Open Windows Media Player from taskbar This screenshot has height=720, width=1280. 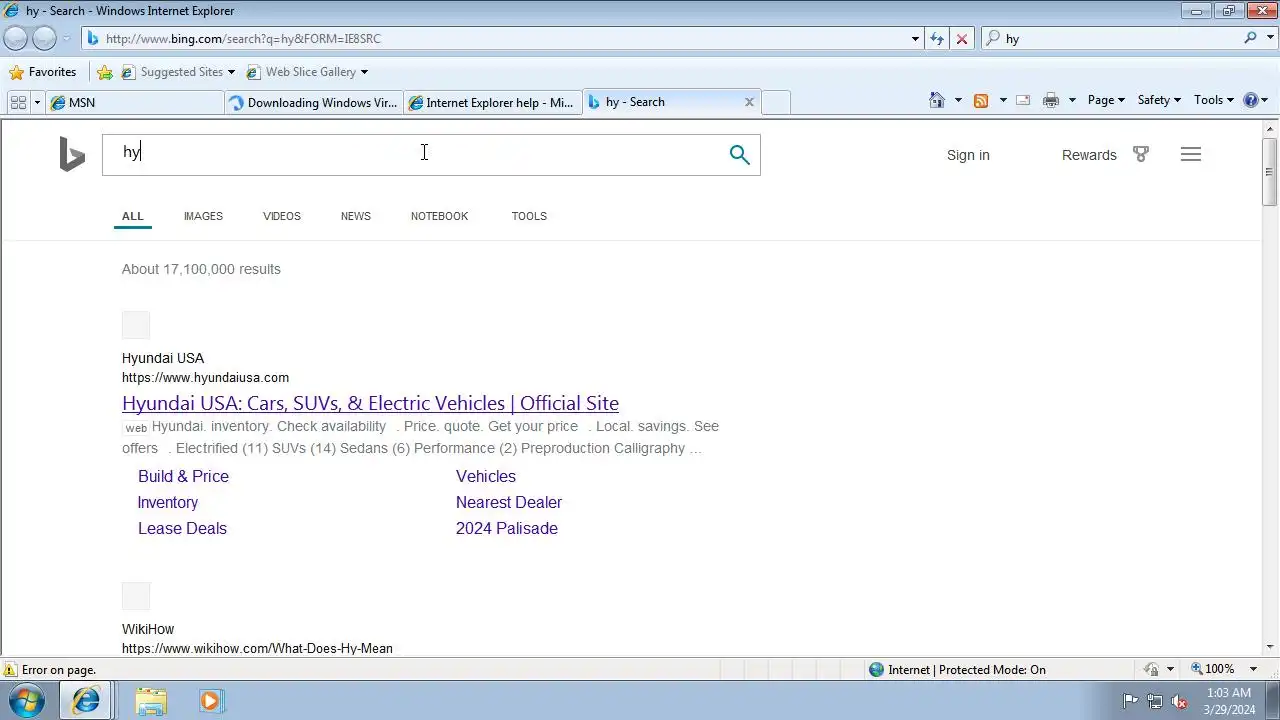coord(210,701)
